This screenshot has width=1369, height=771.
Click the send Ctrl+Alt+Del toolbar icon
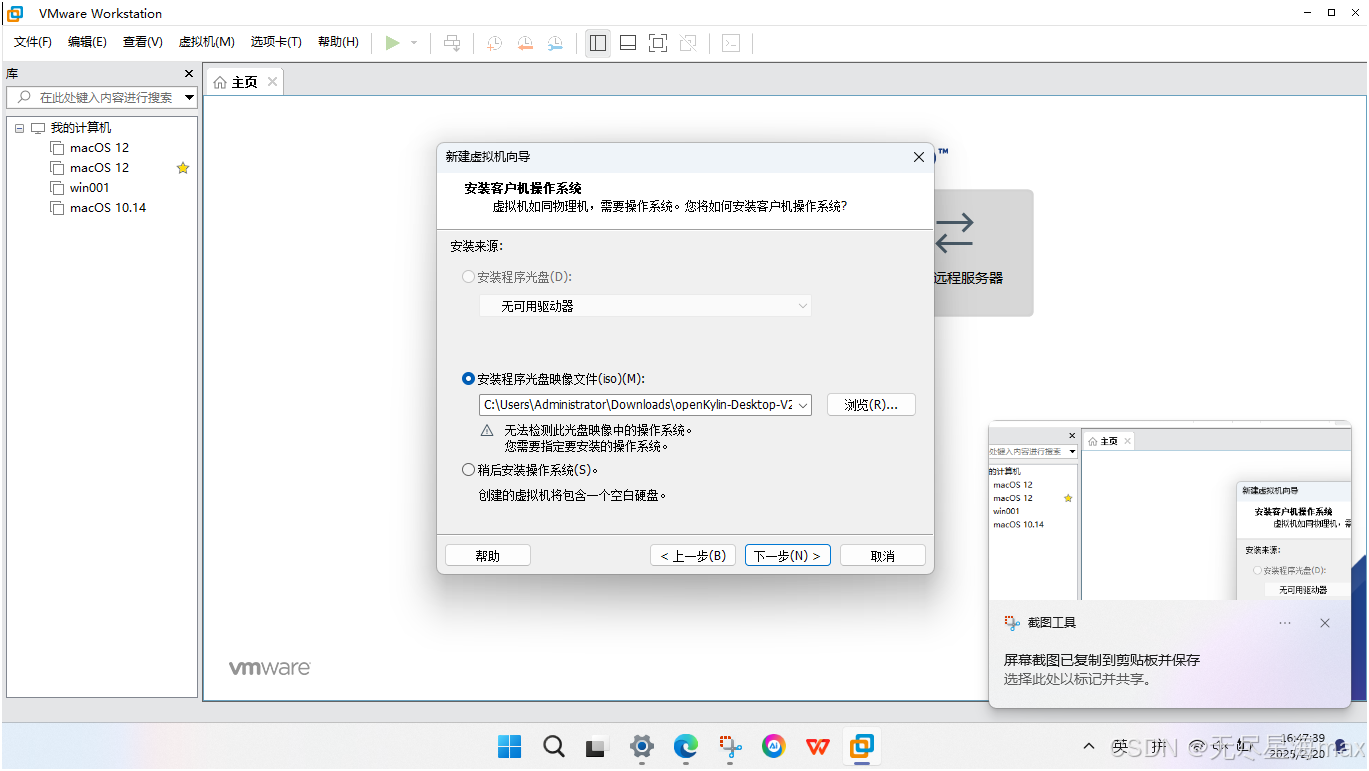(x=452, y=43)
